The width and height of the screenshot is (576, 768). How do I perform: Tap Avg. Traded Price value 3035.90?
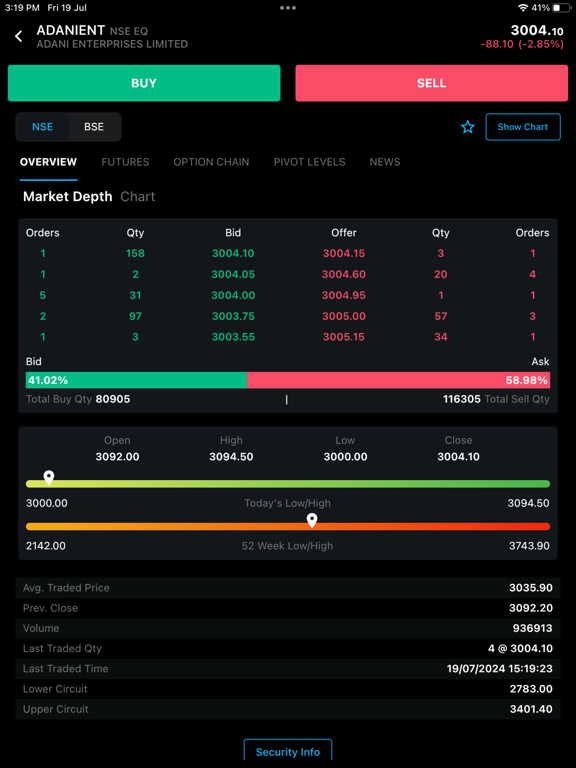pos(531,588)
